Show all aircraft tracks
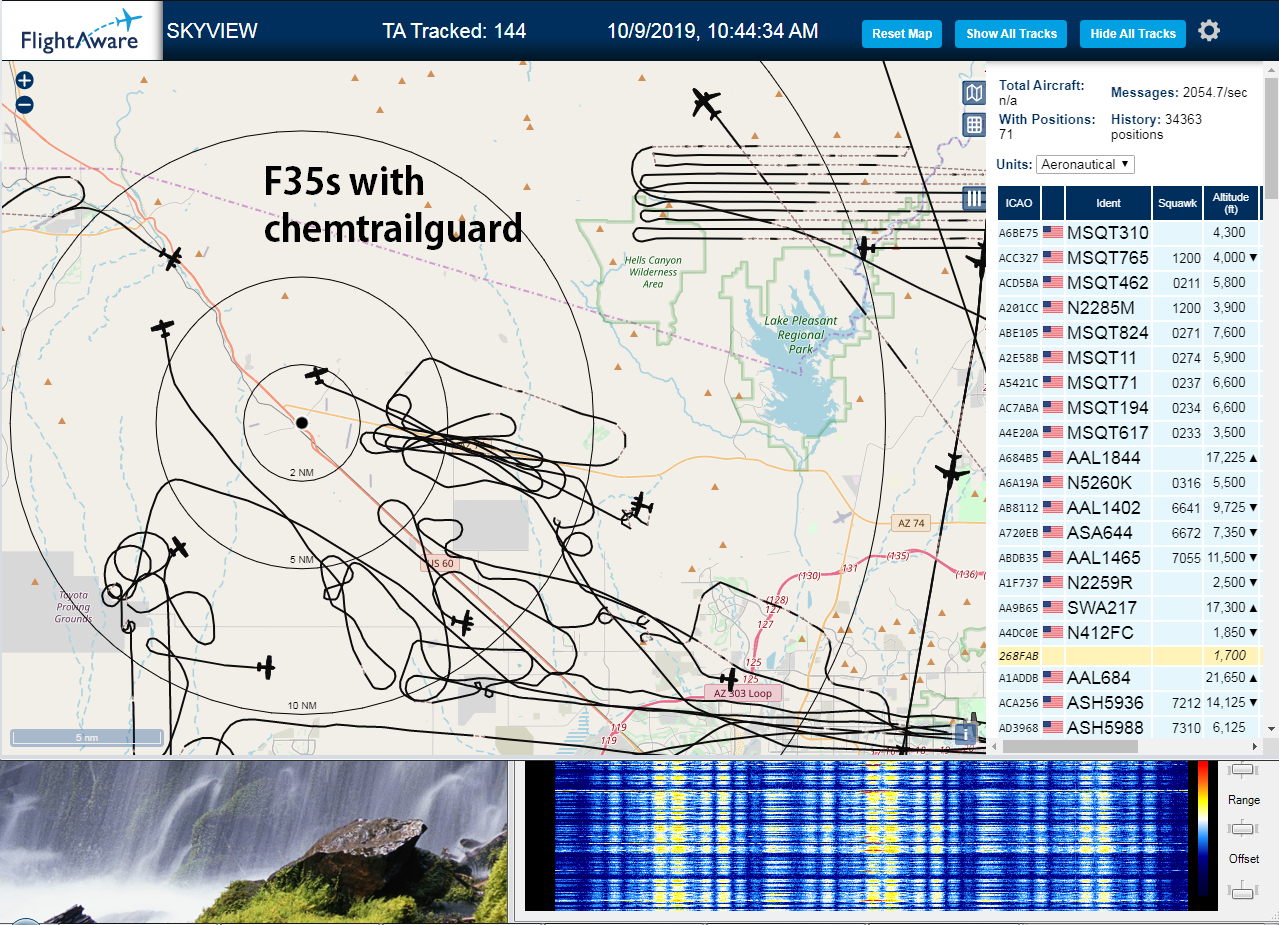This screenshot has width=1279, height=925. point(1011,34)
